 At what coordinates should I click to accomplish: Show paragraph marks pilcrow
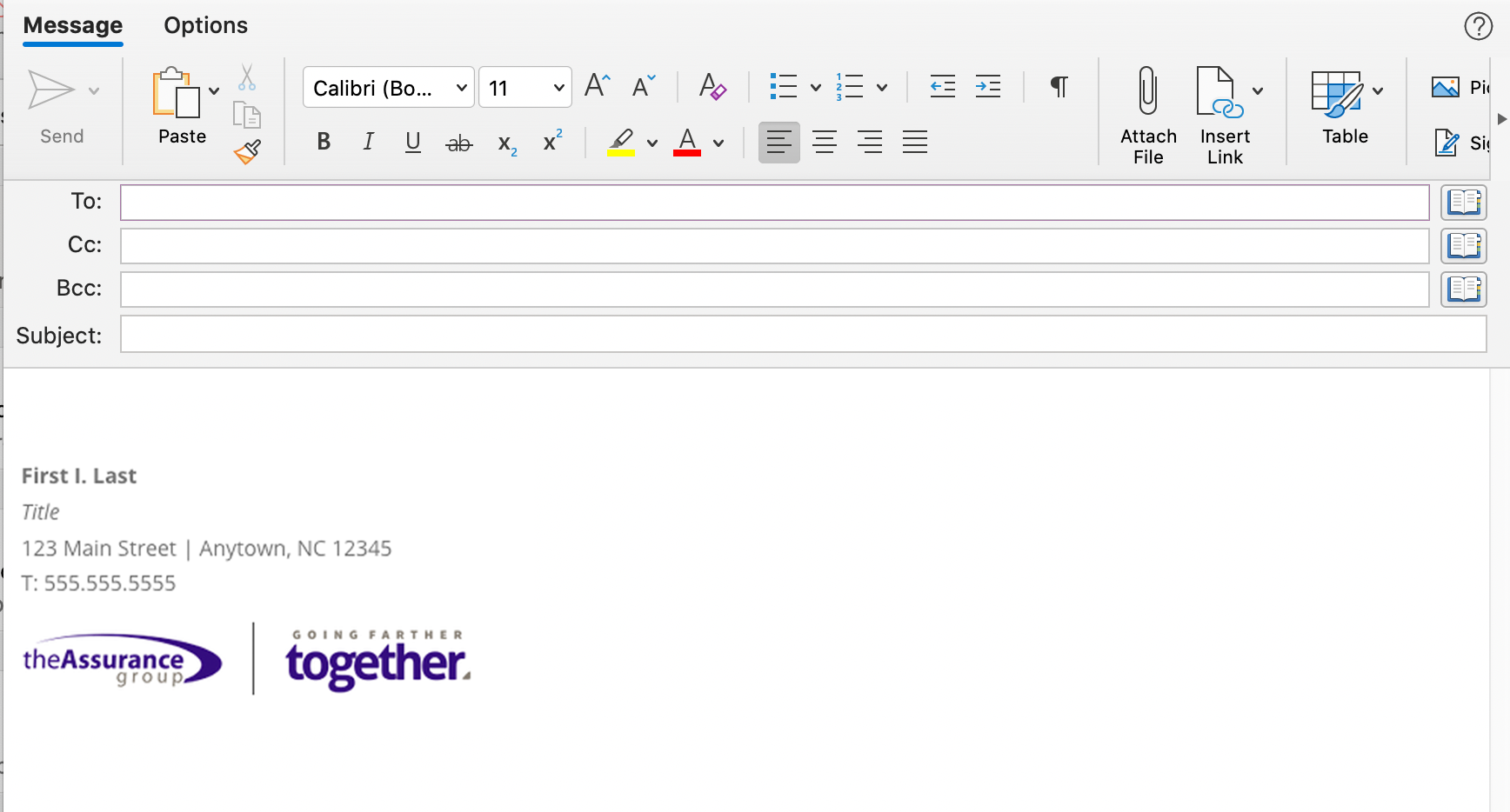click(1059, 86)
